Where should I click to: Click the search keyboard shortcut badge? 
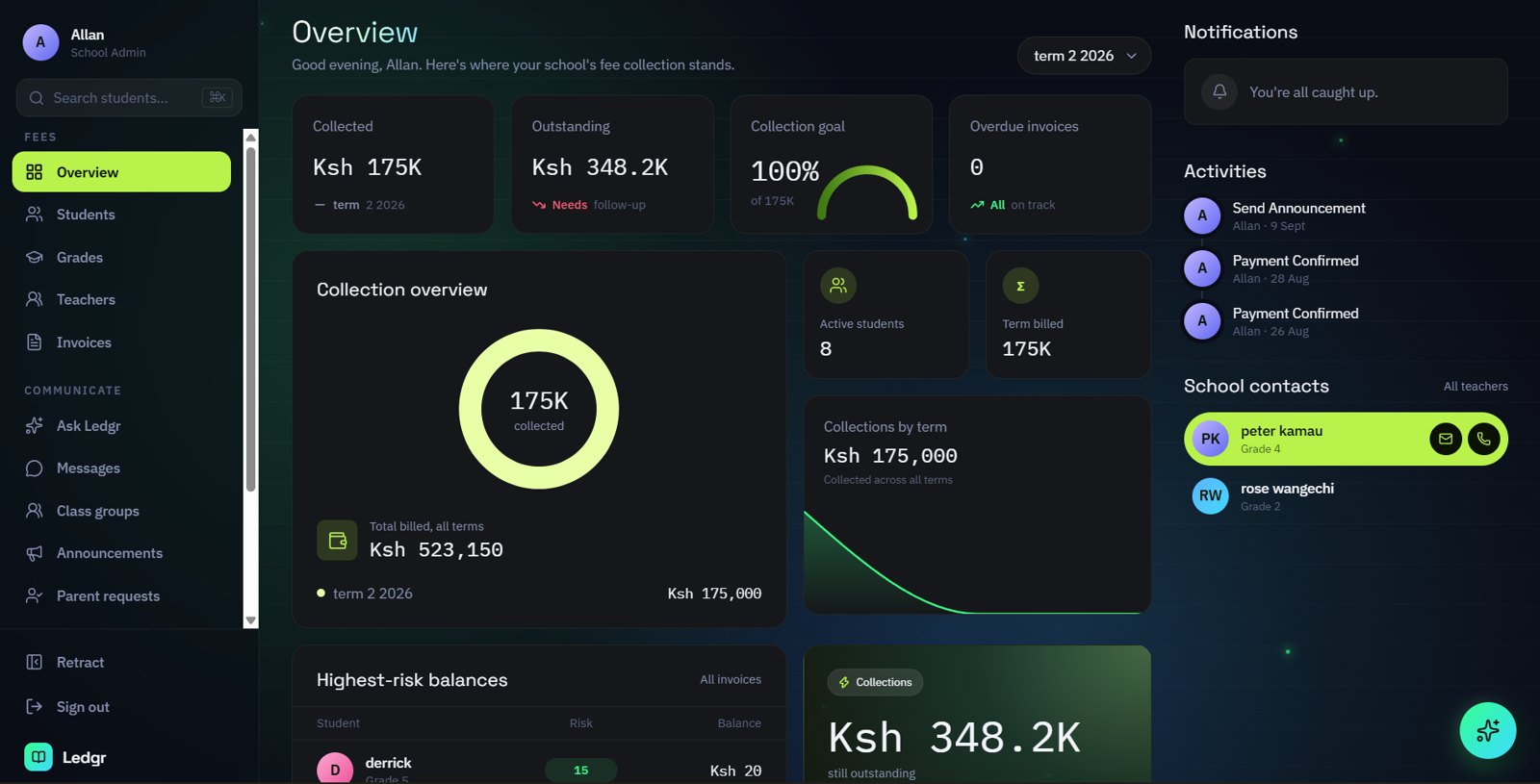[x=218, y=97]
